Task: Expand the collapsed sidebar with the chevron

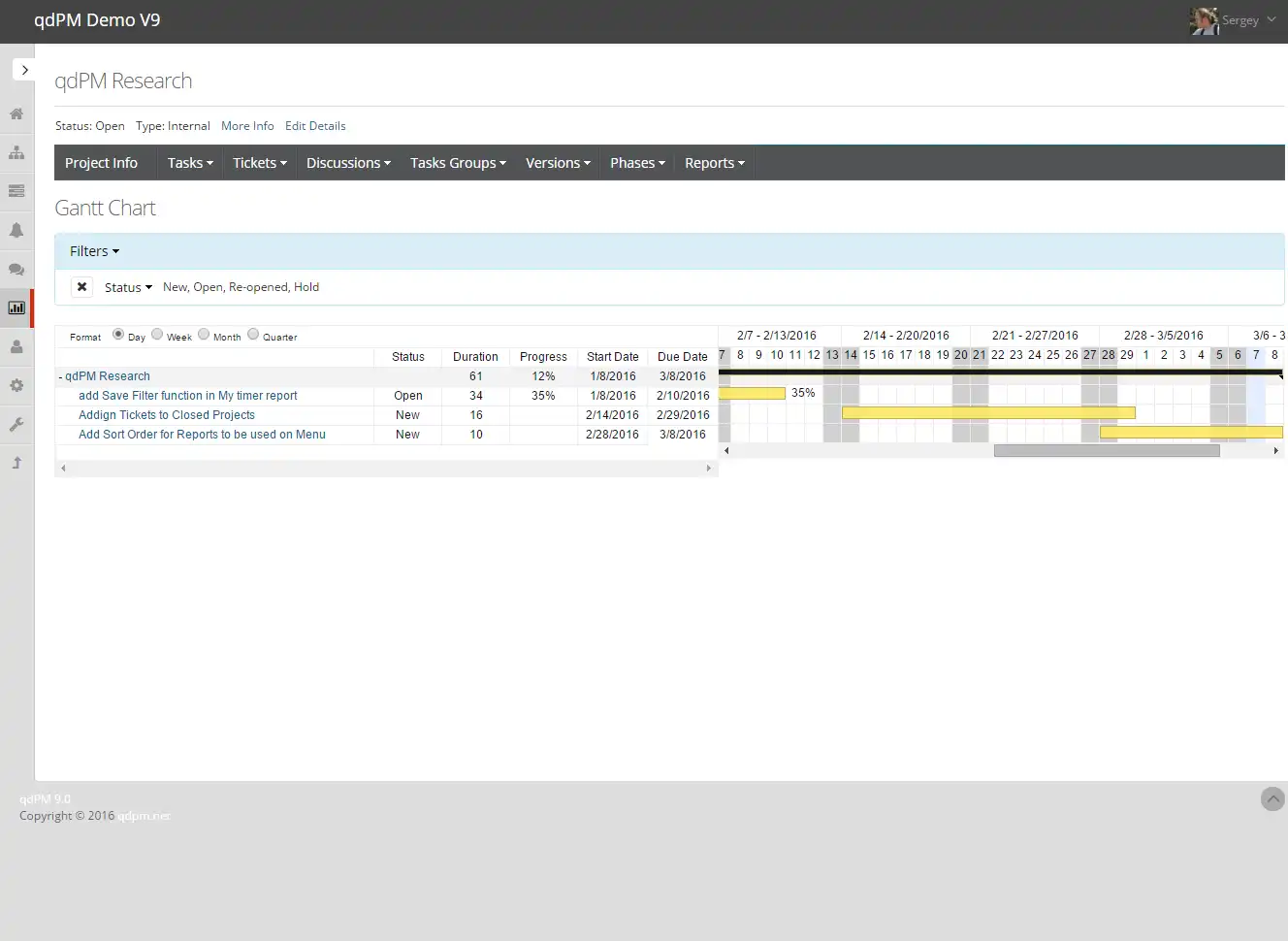Action: pos(24,70)
